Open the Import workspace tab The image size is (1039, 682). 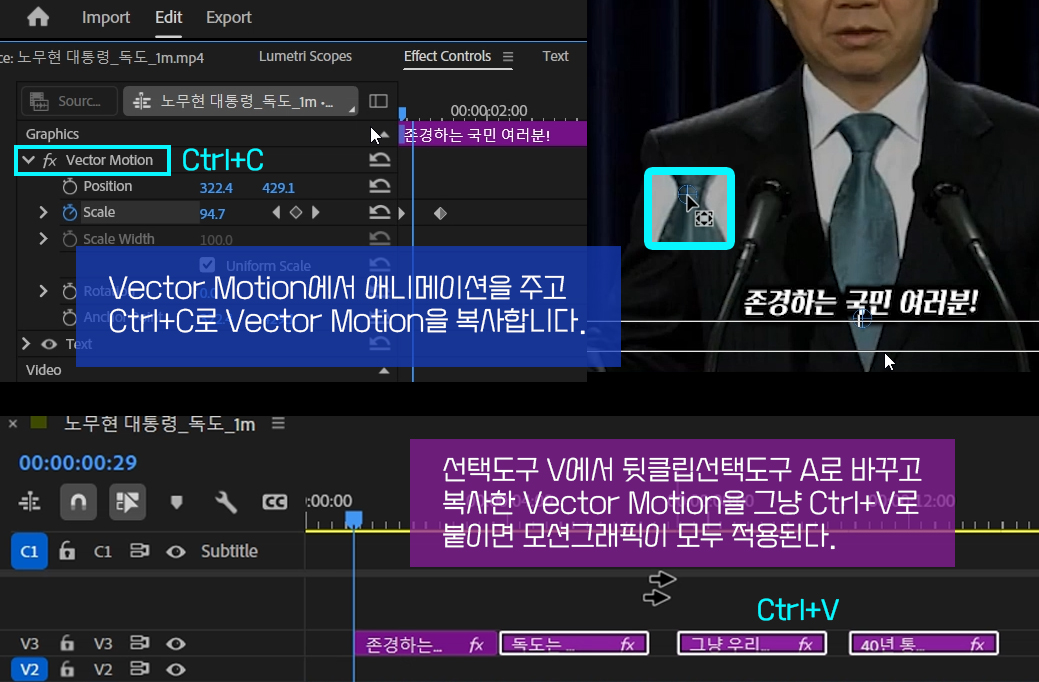106,17
